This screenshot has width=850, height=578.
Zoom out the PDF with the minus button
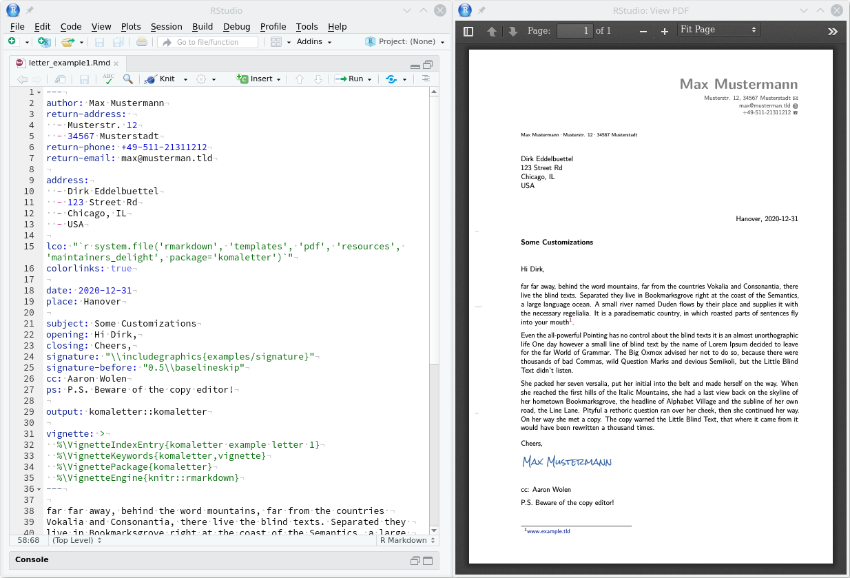pos(643,31)
